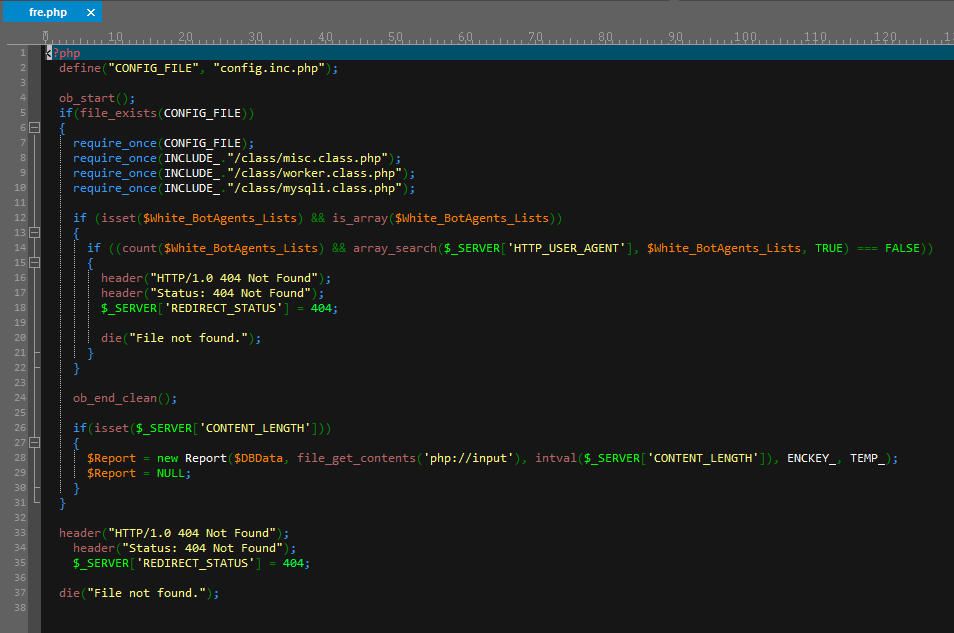Click line number 24 in the gutter
954x633 pixels.
coord(20,397)
